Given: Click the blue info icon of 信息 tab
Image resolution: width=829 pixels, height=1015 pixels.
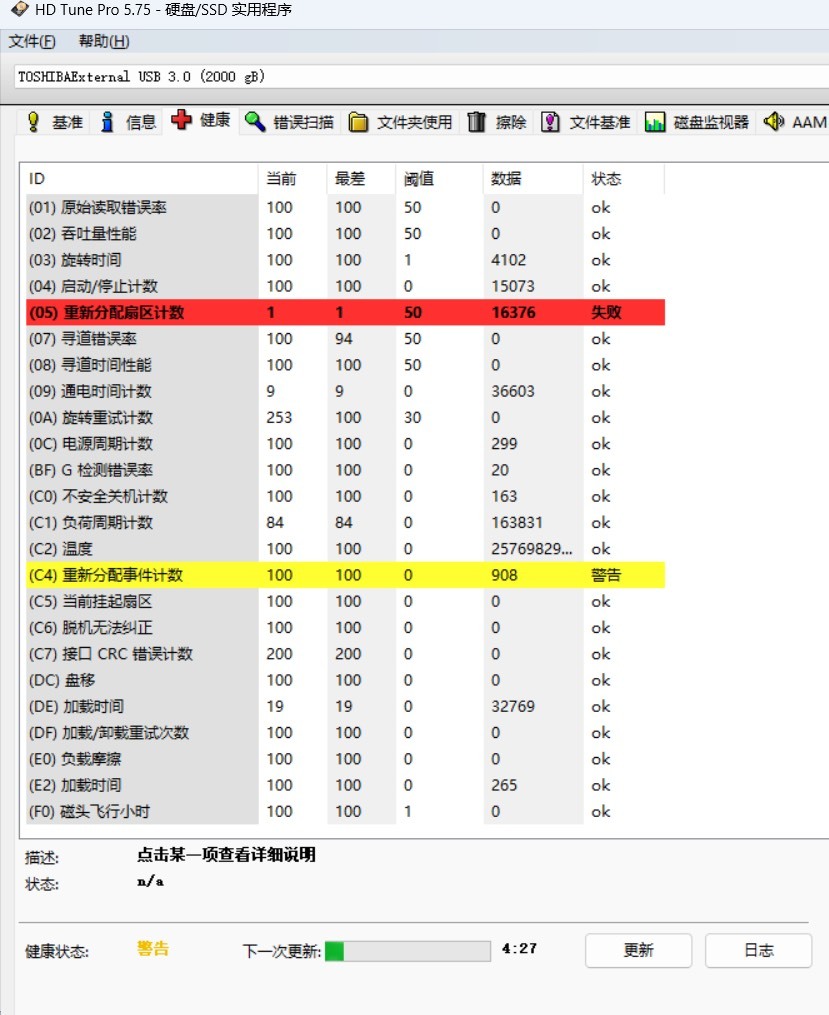Looking at the screenshot, I should 107,122.
